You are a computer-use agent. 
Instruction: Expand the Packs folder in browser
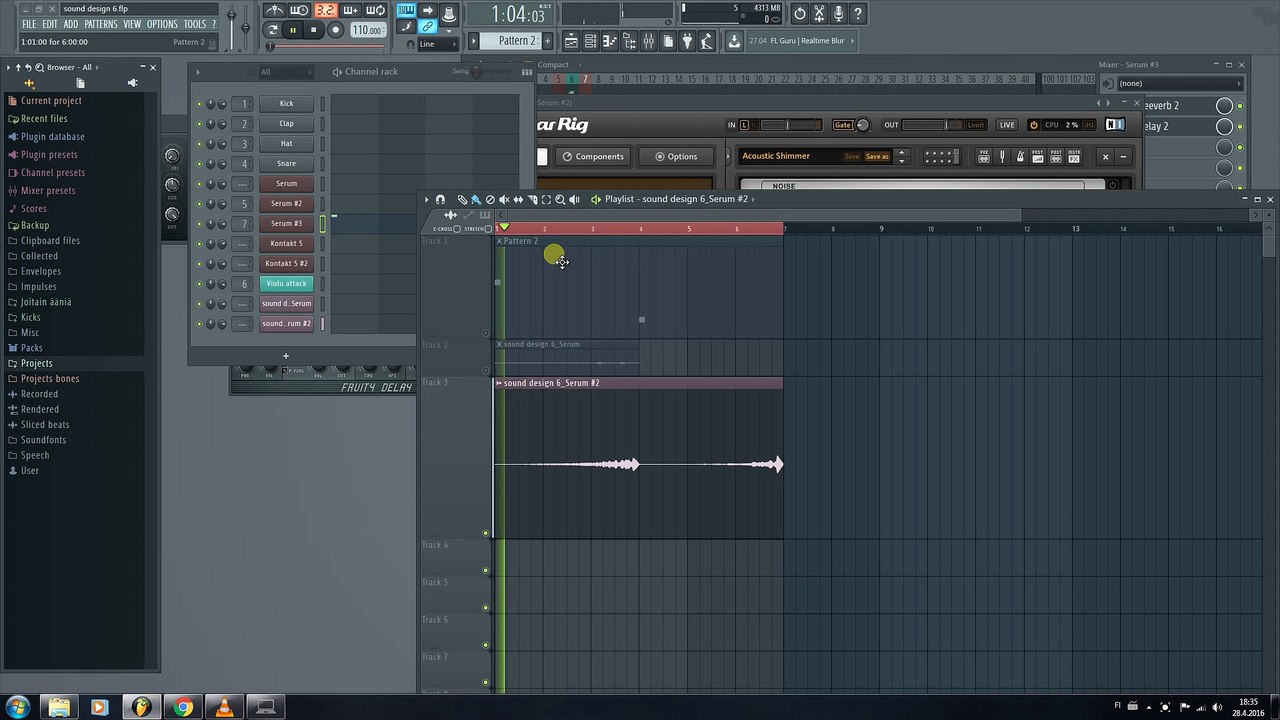32,348
